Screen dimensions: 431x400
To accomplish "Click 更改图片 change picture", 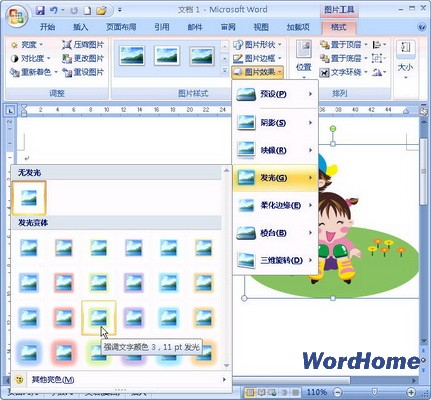I will click(x=83, y=59).
